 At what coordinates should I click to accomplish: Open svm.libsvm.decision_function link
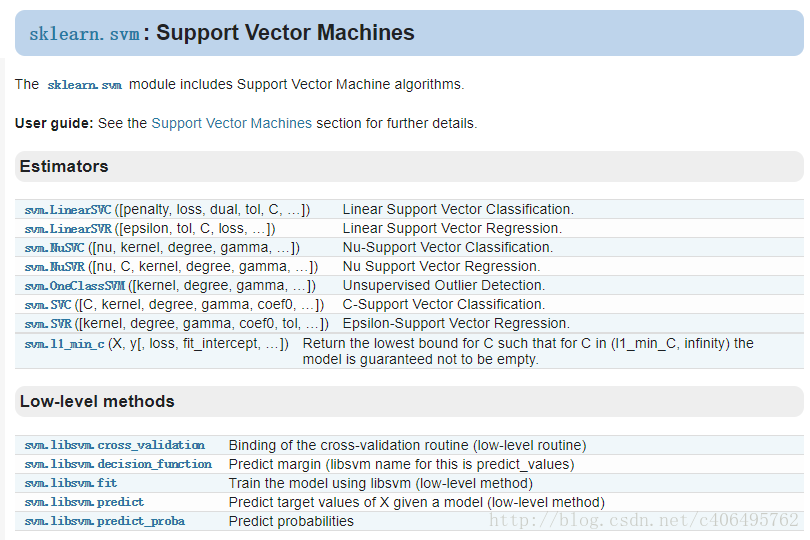[118, 464]
